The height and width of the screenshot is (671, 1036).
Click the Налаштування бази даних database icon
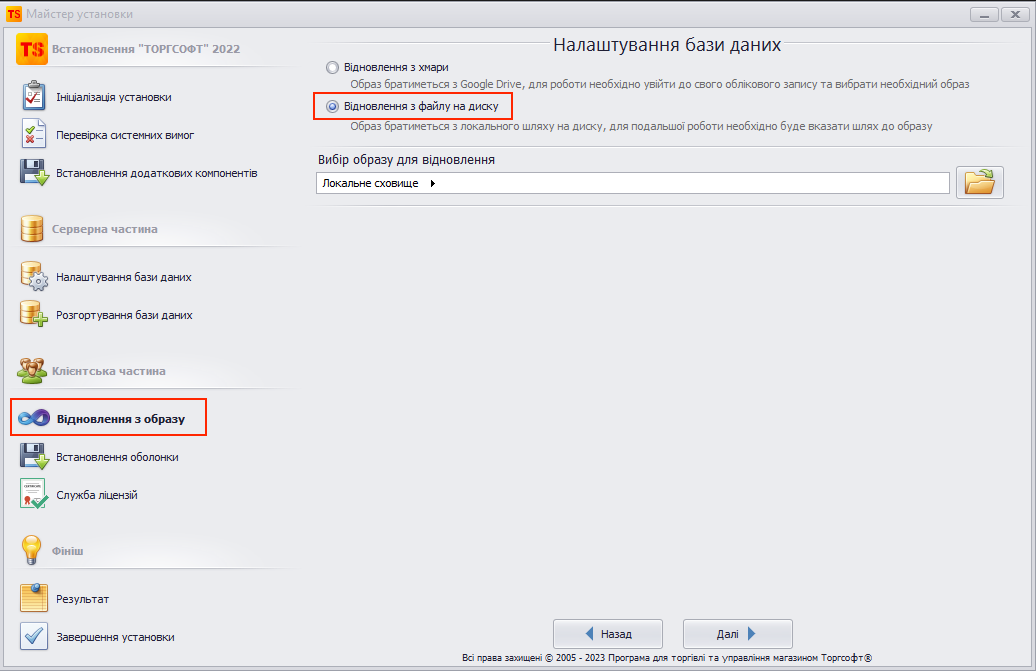(x=33, y=277)
